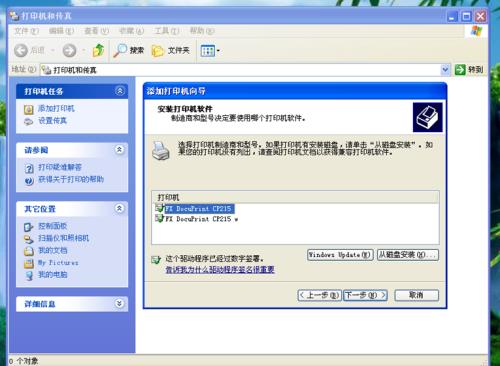Click the My Documents folder icon

click(x=29, y=251)
